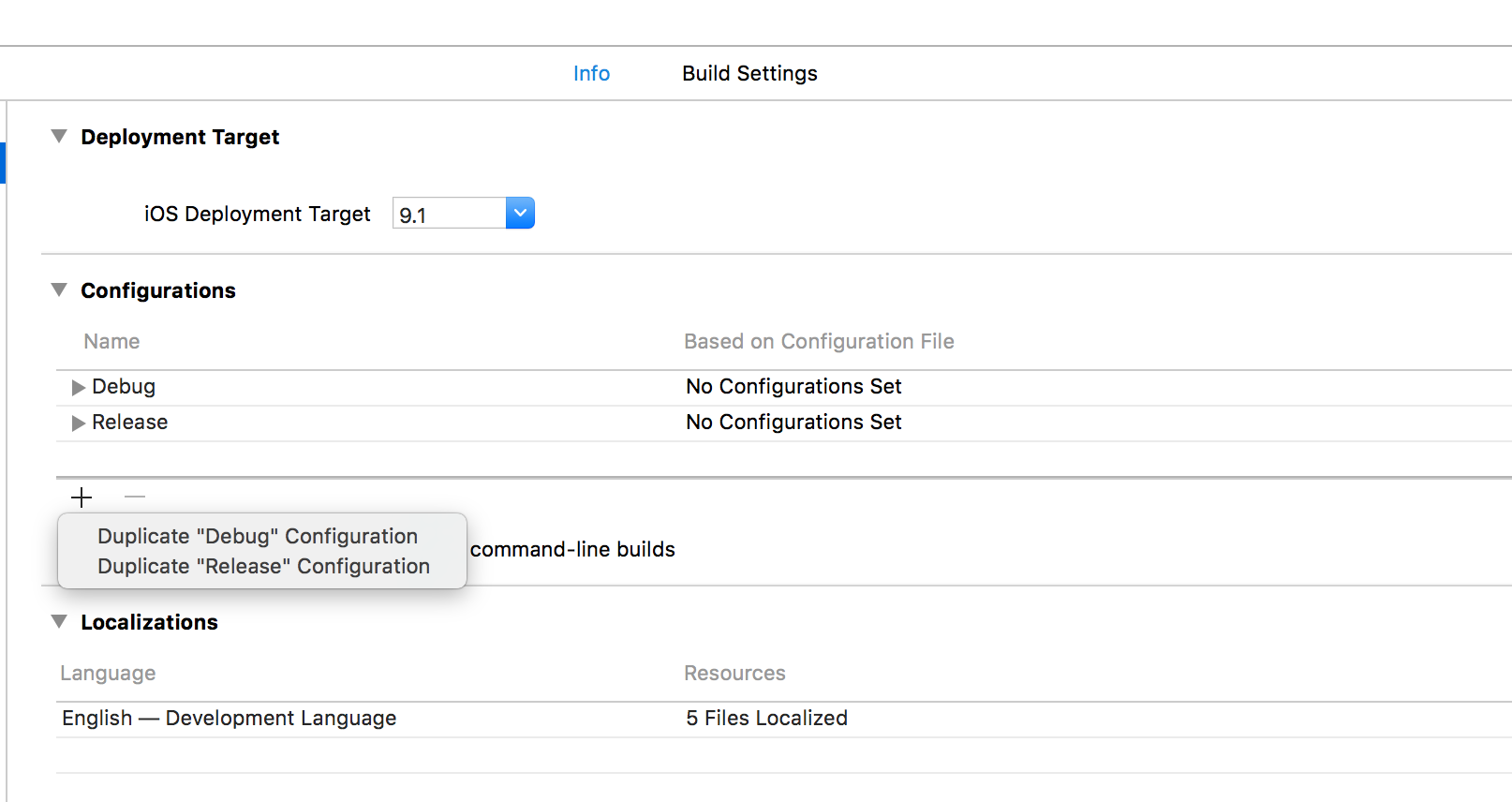Select English — Development Language row

tap(783, 719)
